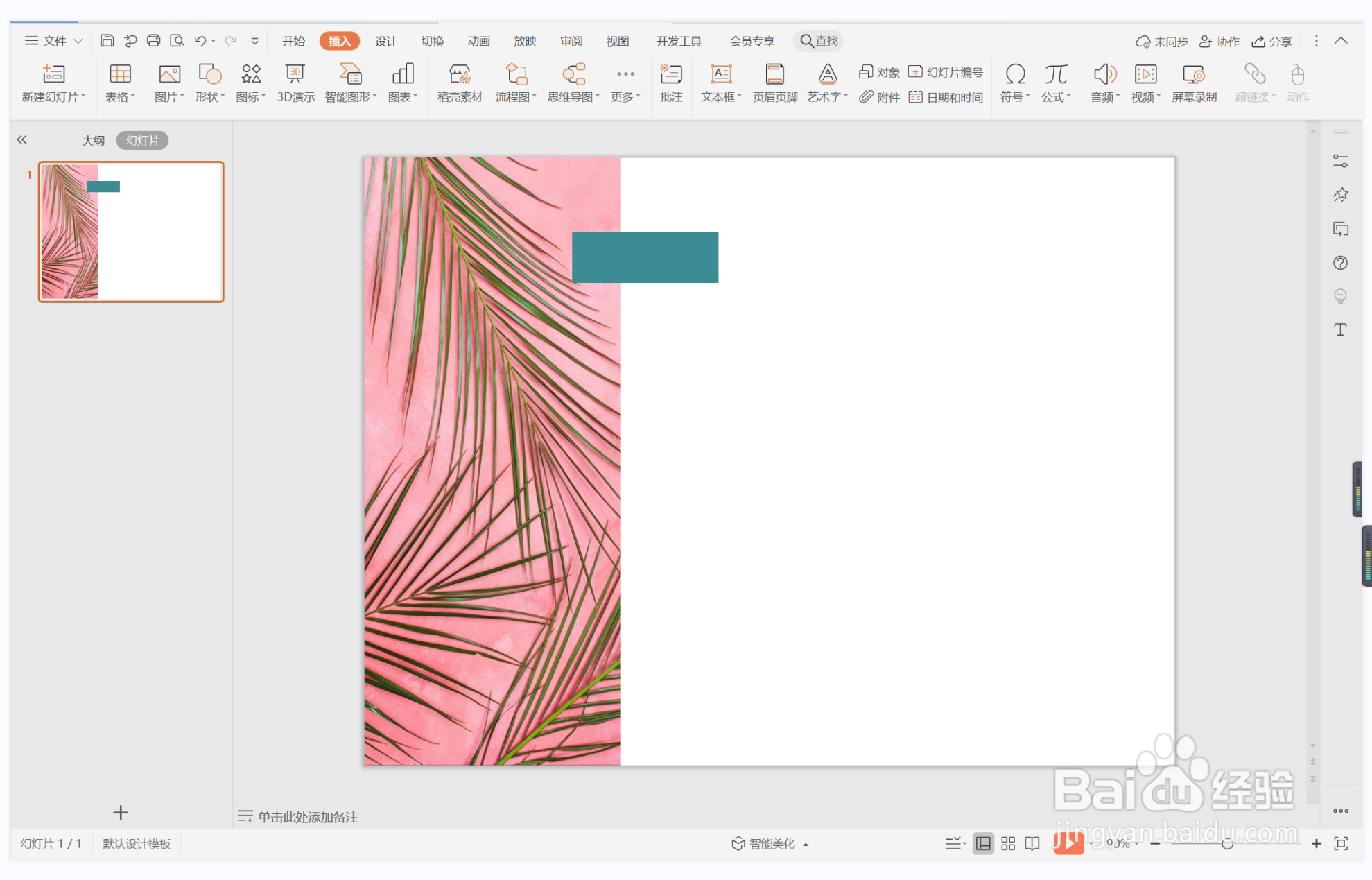
Task: Insert 页眉页脚 header and footer
Action: click(774, 83)
